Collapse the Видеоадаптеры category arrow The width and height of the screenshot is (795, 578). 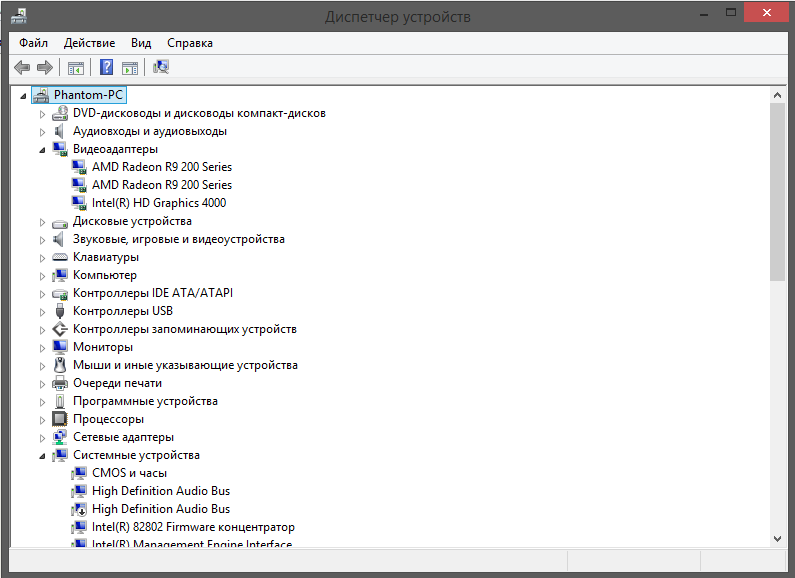click(x=42, y=150)
